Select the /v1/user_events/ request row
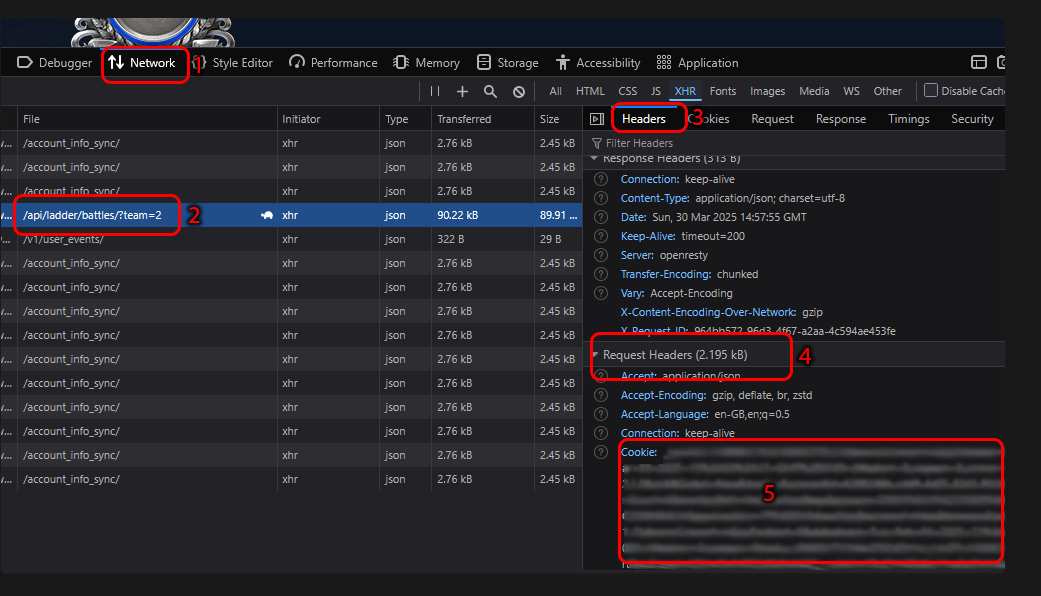Viewport: 1041px width, 596px height. [x=291, y=239]
